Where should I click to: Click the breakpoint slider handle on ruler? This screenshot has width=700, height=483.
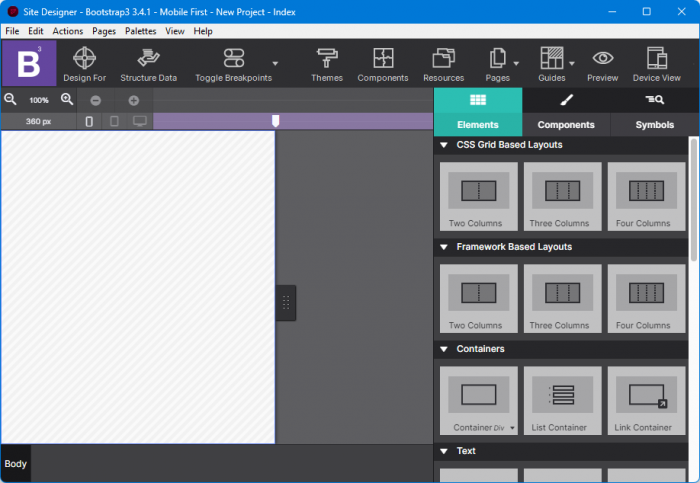click(x=276, y=120)
